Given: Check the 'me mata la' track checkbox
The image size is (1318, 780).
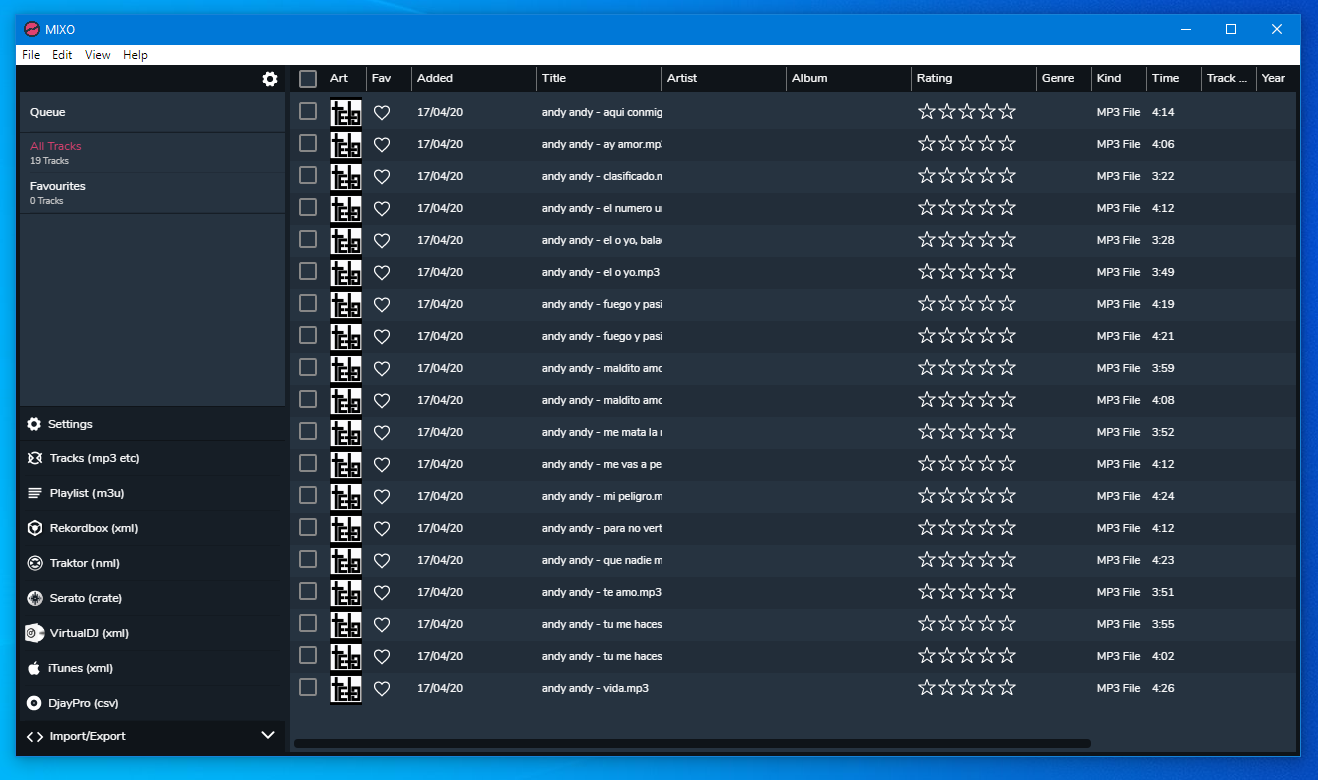Looking at the screenshot, I should pos(308,431).
